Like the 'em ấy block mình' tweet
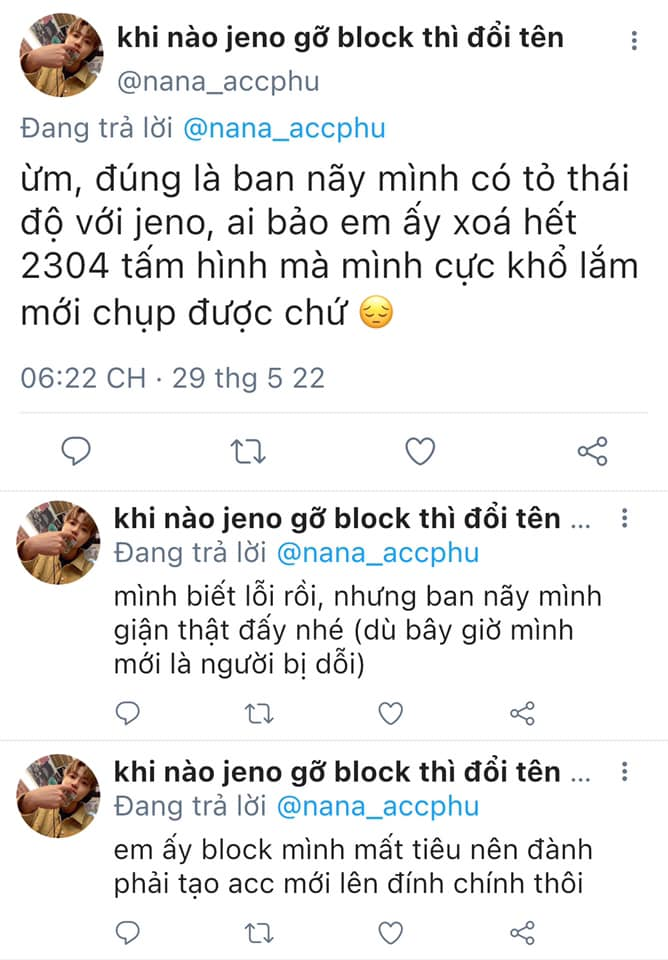 point(391,932)
